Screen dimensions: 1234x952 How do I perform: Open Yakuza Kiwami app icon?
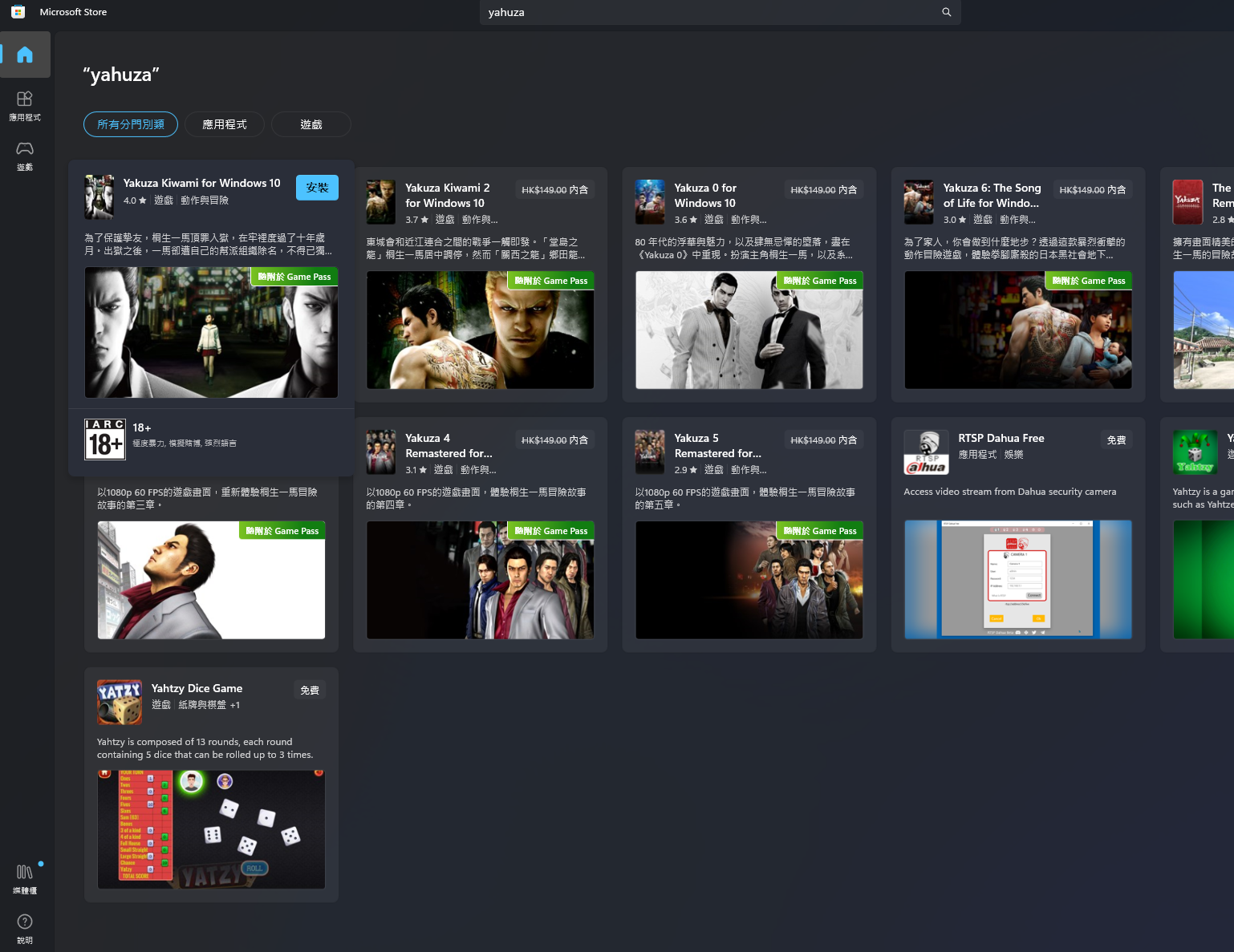99,196
